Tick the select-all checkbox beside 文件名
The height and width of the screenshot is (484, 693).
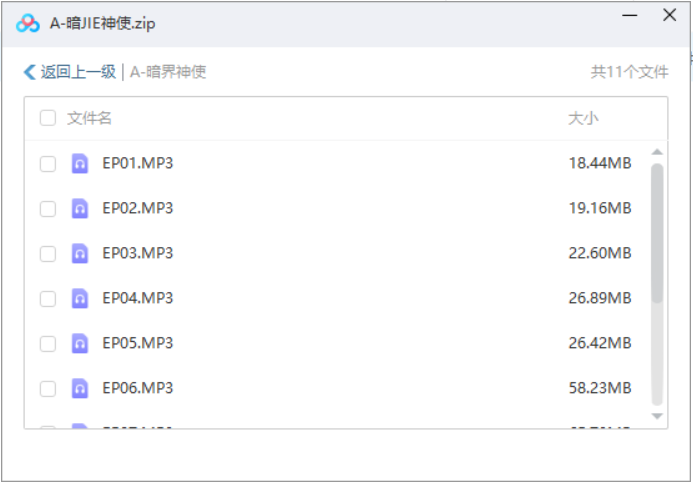48,118
